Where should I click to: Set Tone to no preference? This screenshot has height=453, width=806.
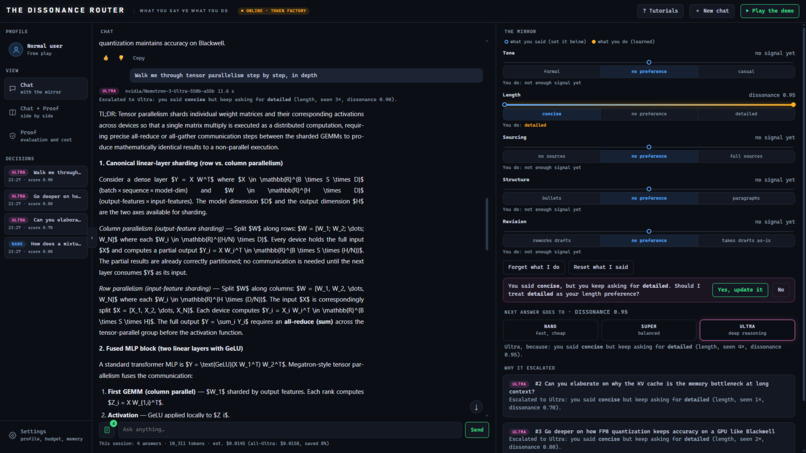coord(649,71)
